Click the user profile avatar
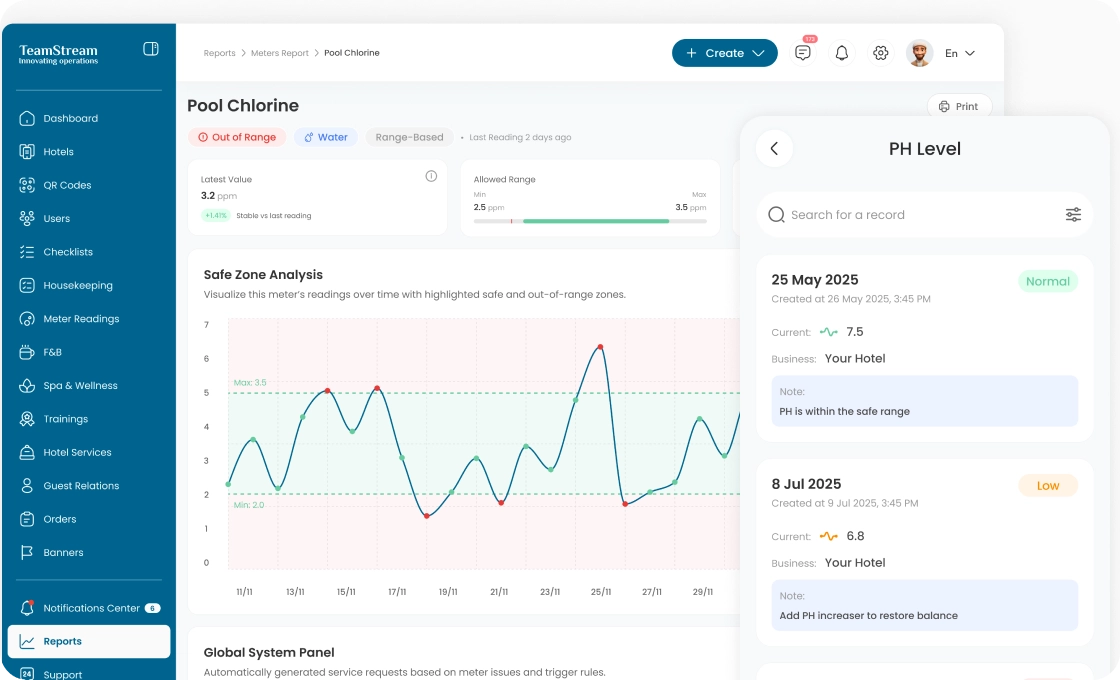The height and width of the screenshot is (680, 1120). [919, 54]
